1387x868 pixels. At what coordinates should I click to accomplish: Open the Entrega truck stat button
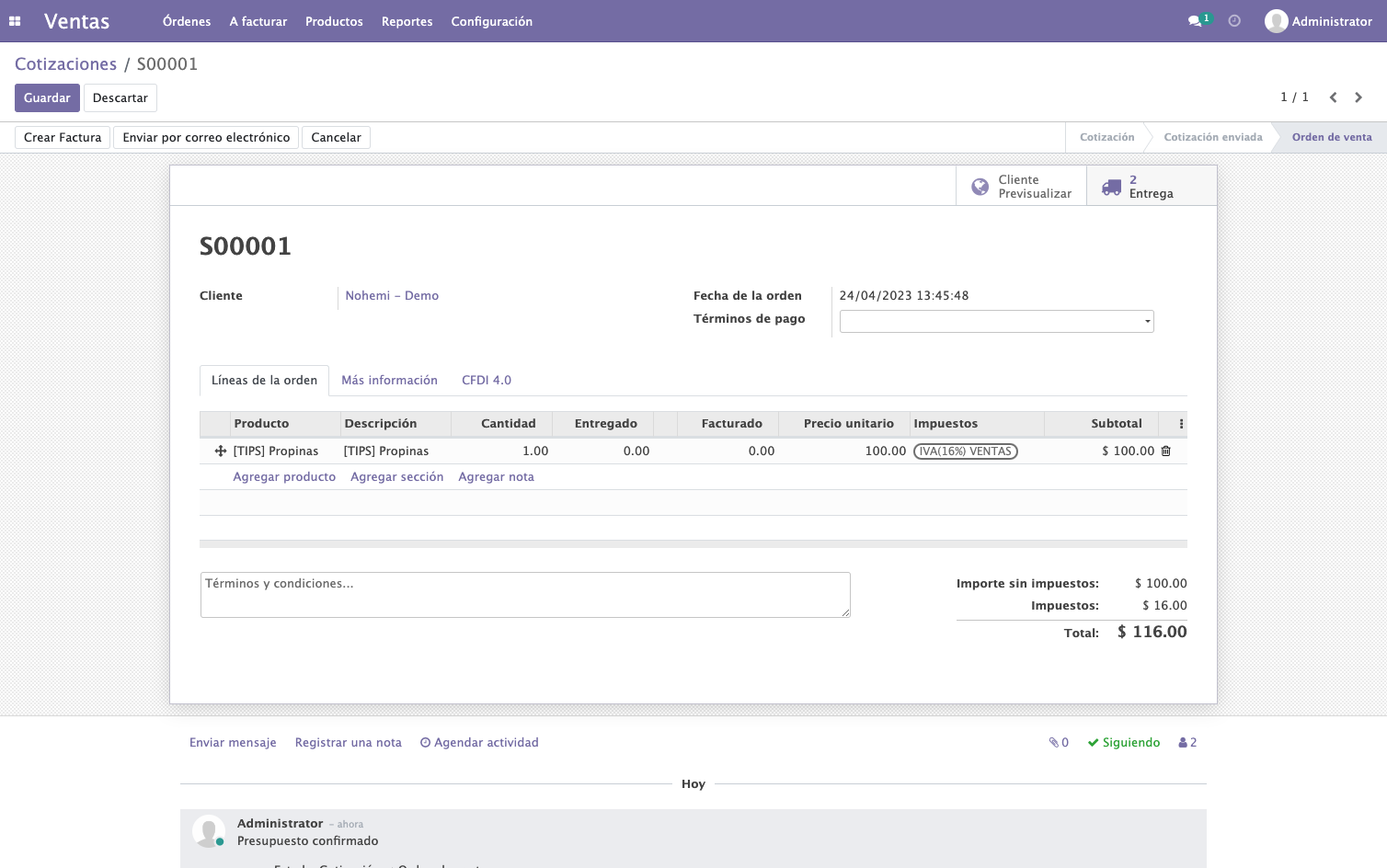tap(1152, 187)
